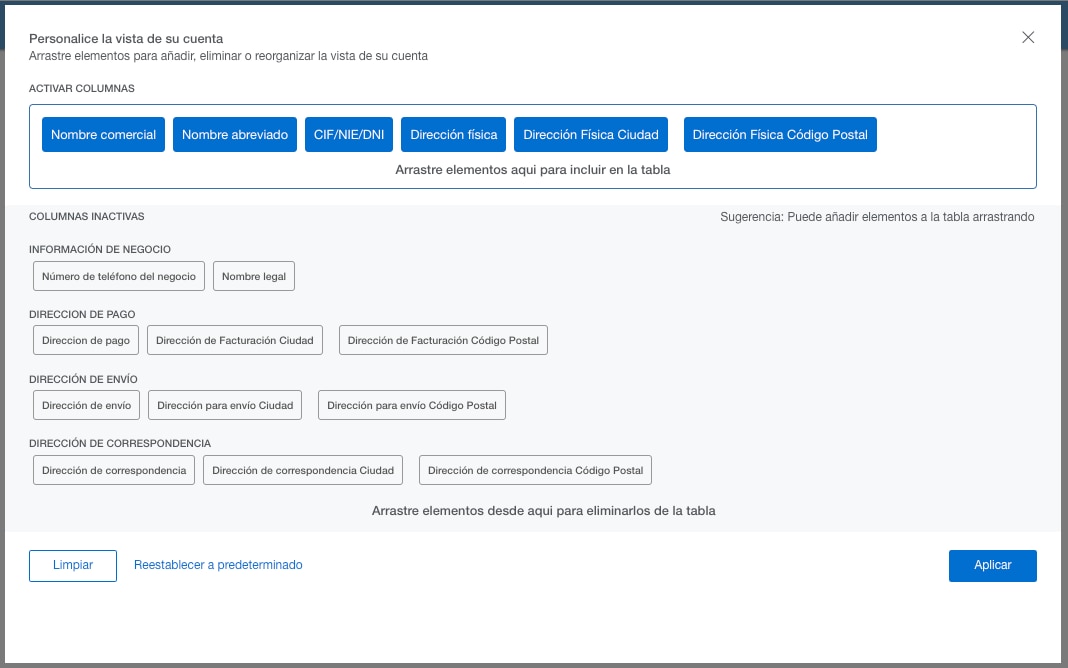The width and height of the screenshot is (1068, 668).
Task: Click the "Dirección física" column chip
Action: pyautogui.click(x=453, y=133)
